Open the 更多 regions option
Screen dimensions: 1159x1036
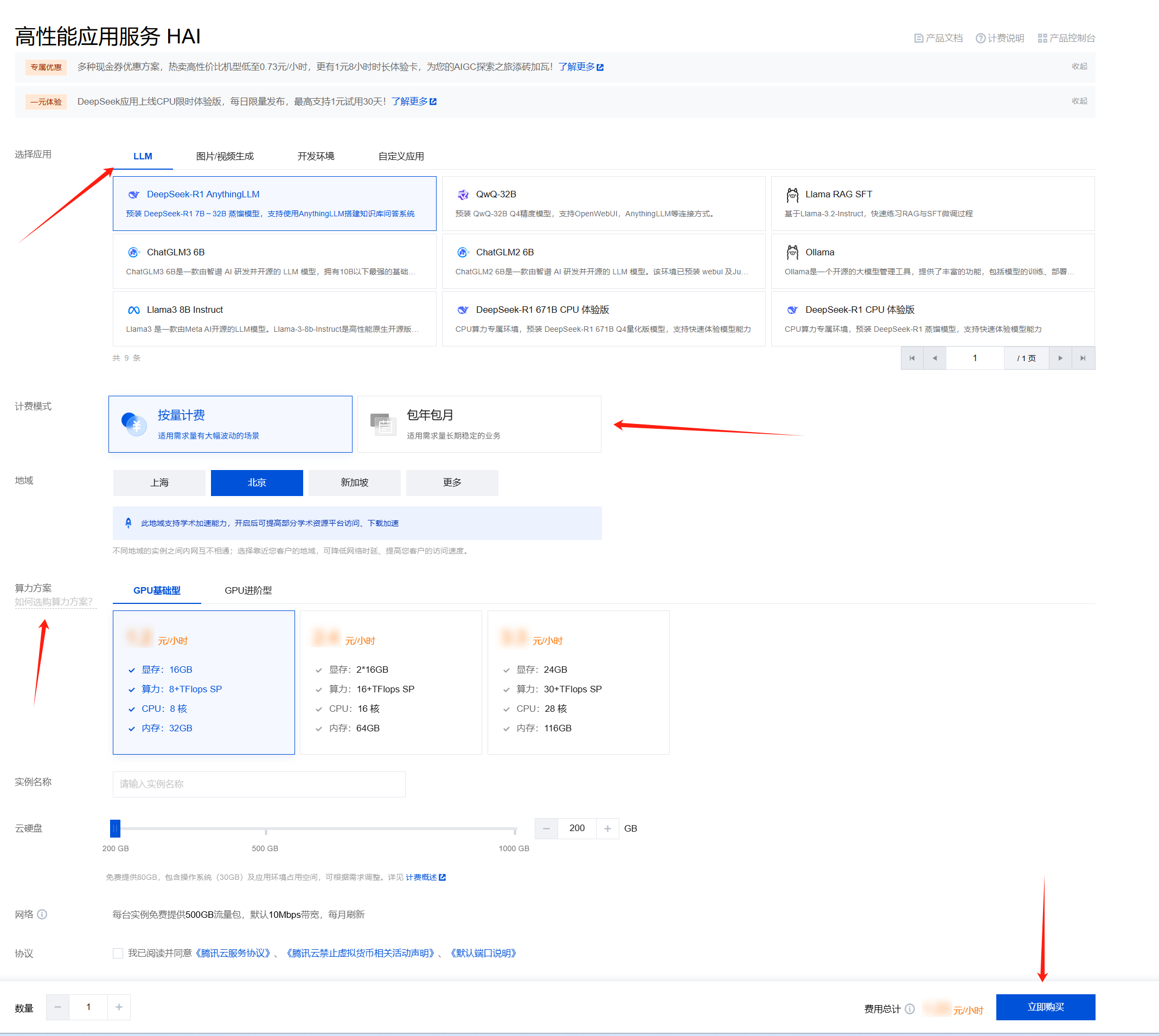click(x=452, y=482)
